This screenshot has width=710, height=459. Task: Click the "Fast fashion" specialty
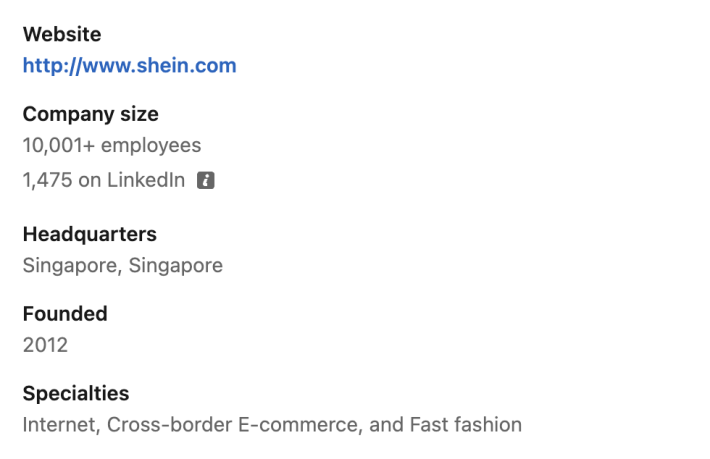465,425
